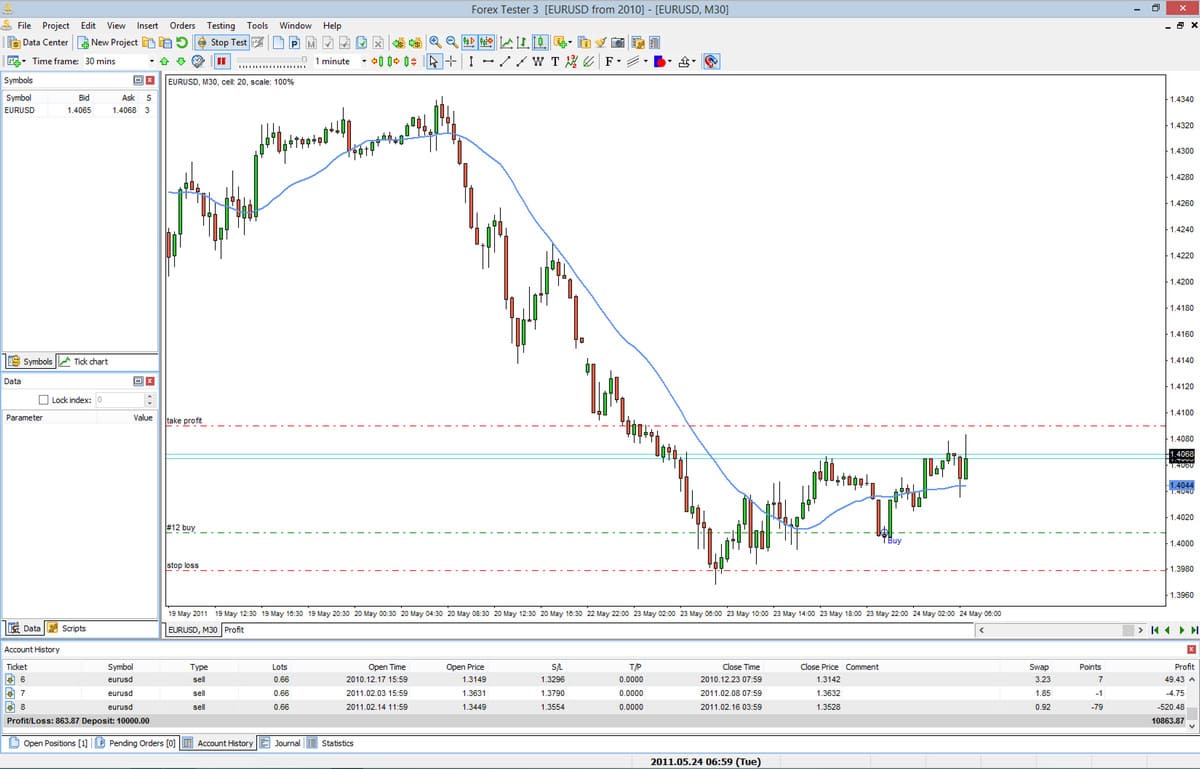Image resolution: width=1200 pixels, height=769 pixels.
Task: Select the crosshair cursor tool
Action: click(451, 61)
